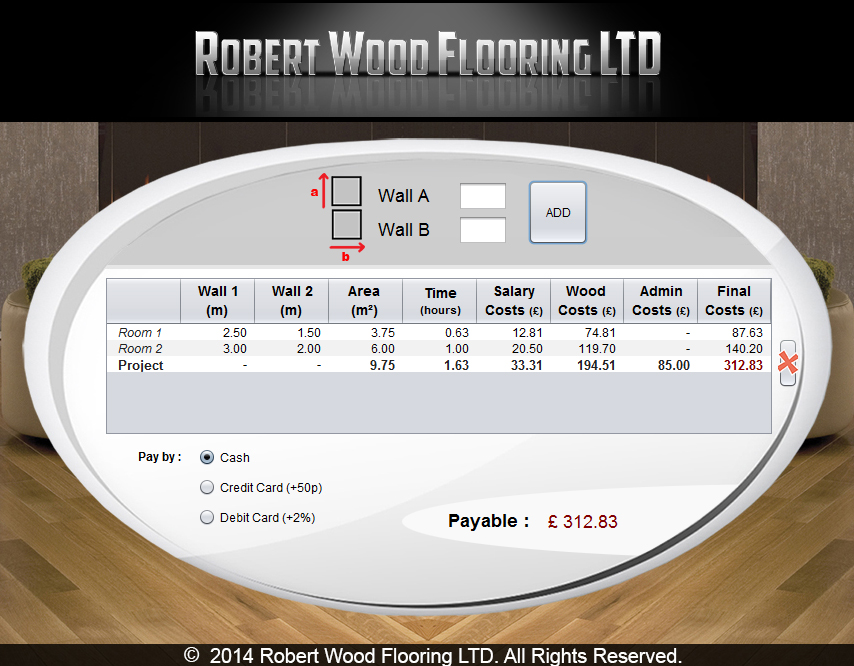Choose Credit Card (+50p) payment

[207, 488]
